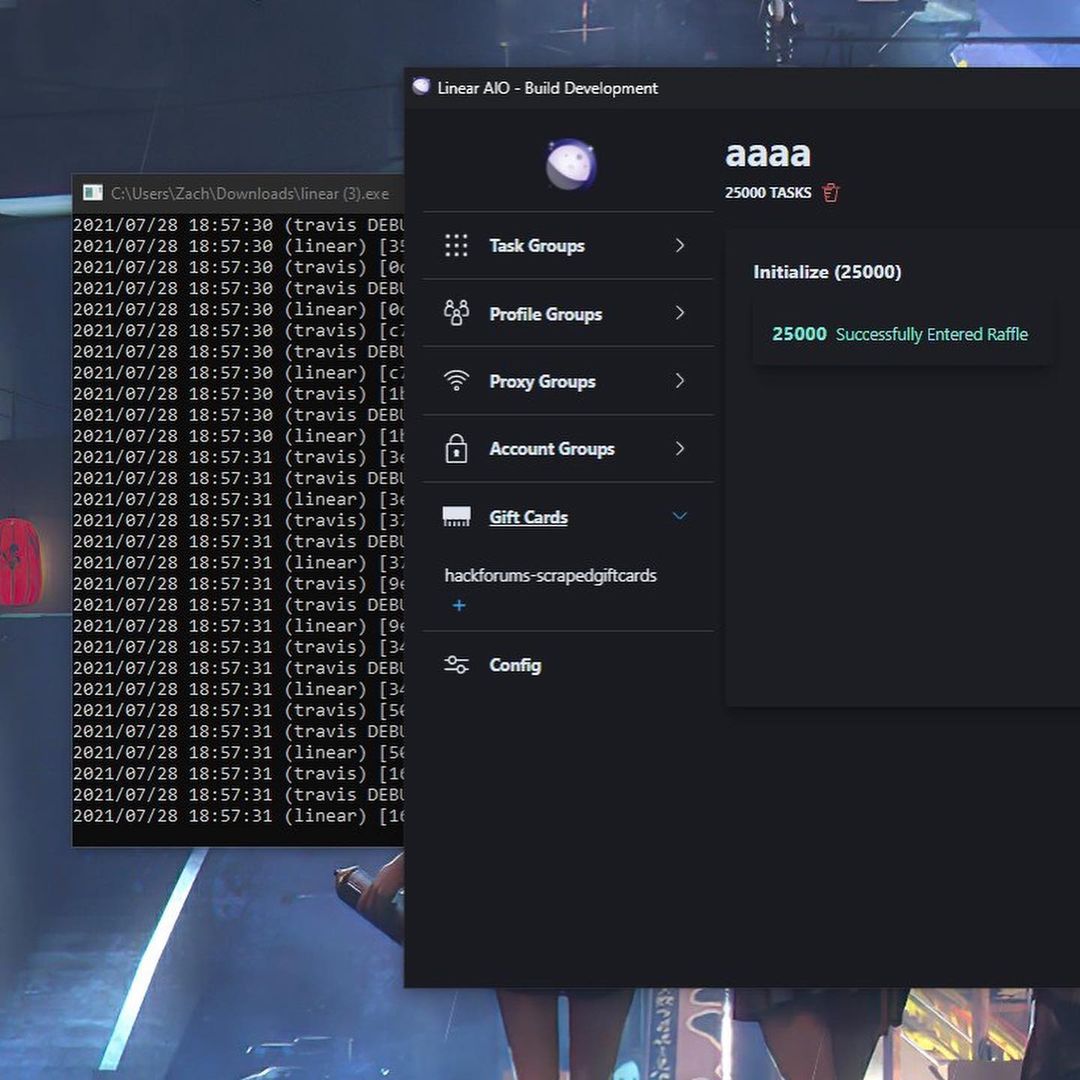Click the Successfully Entered Raffle status card
The width and height of the screenshot is (1080, 1080).
tap(901, 334)
